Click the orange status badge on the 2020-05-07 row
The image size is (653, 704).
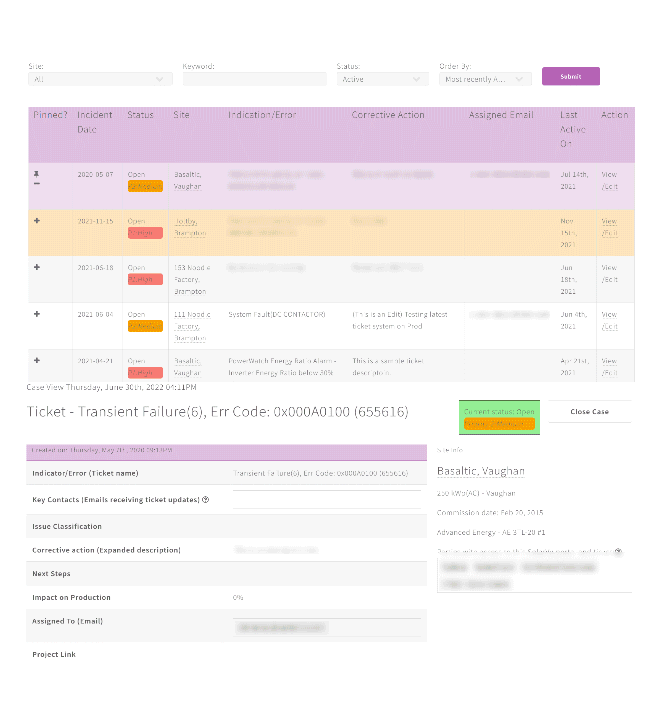point(145,187)
